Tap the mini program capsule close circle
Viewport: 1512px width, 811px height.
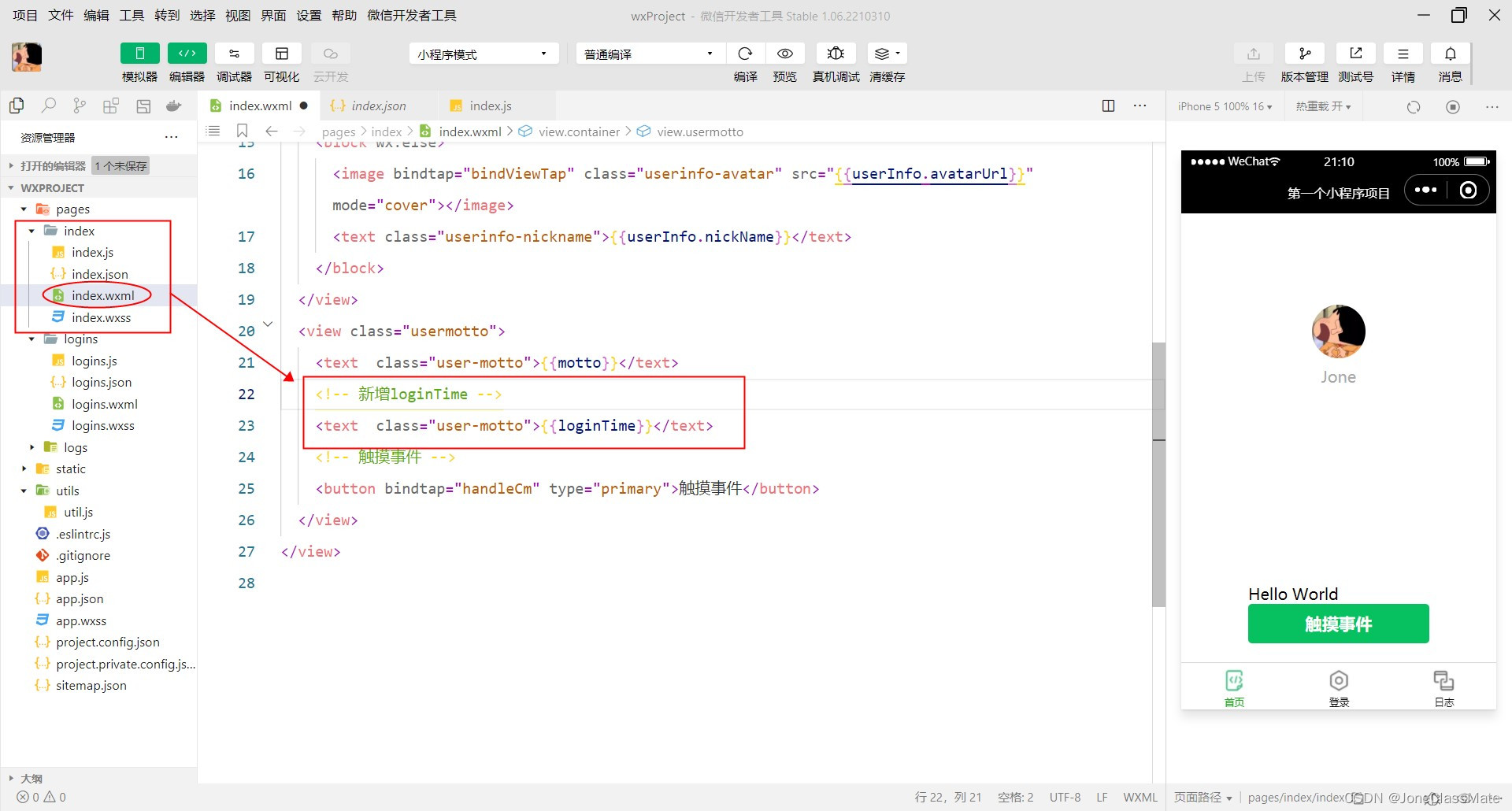(x=1468, y=190)
